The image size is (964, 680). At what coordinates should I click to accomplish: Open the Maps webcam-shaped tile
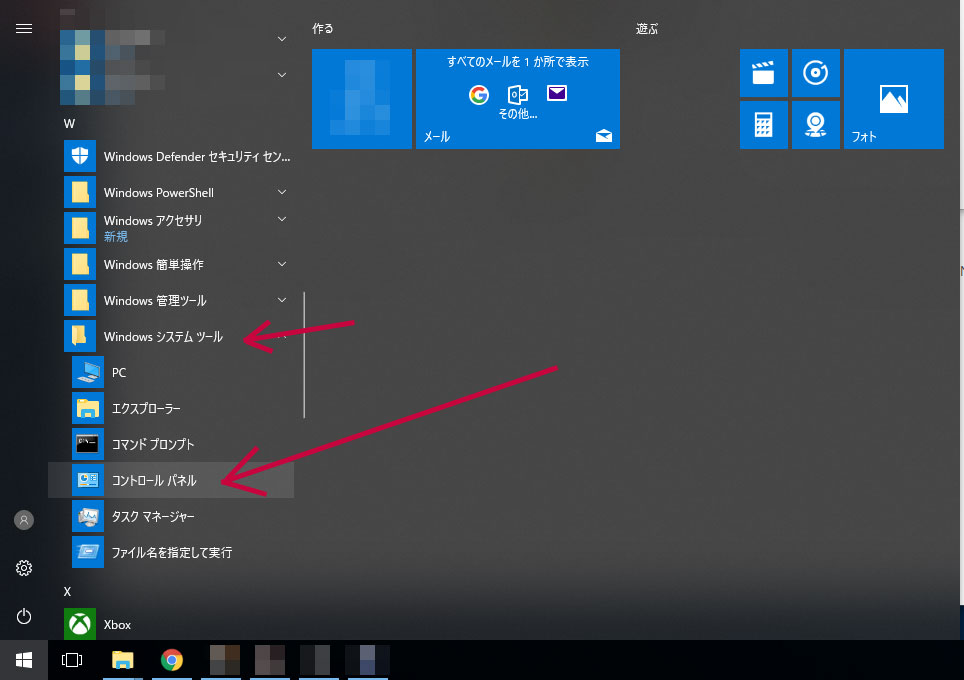816,125
